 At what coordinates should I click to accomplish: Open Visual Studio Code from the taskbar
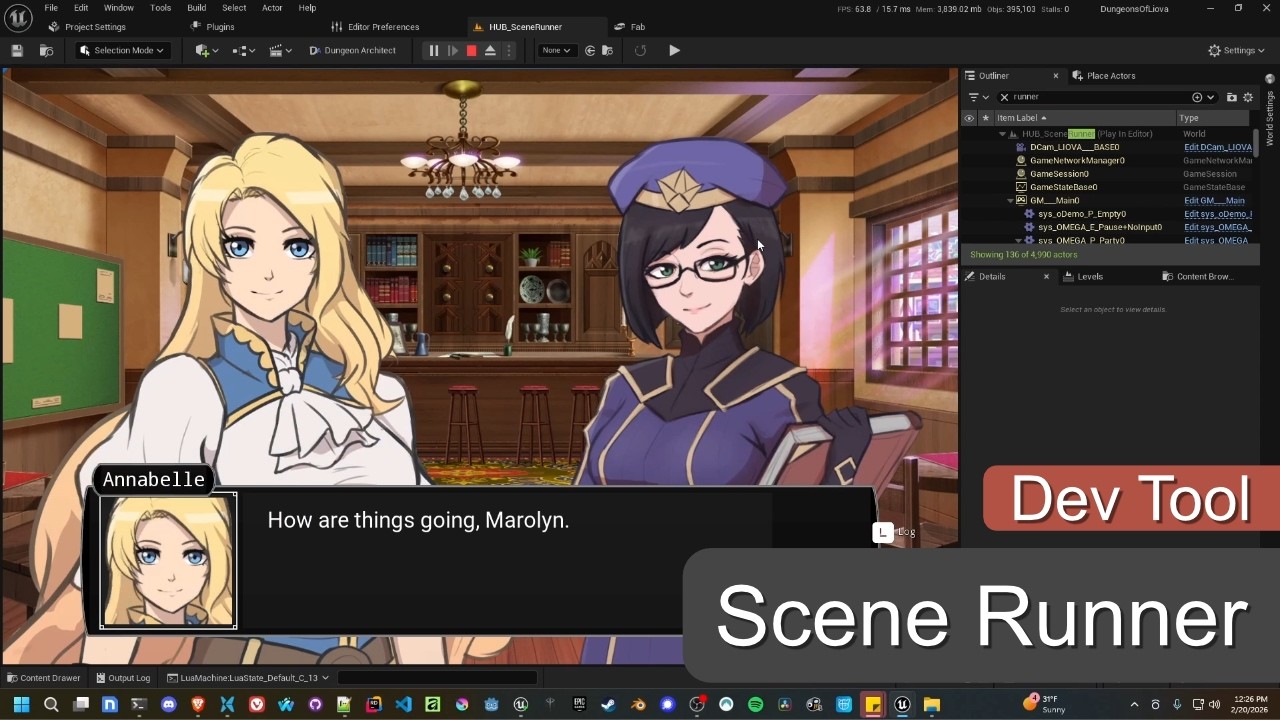tap(403, 704)
